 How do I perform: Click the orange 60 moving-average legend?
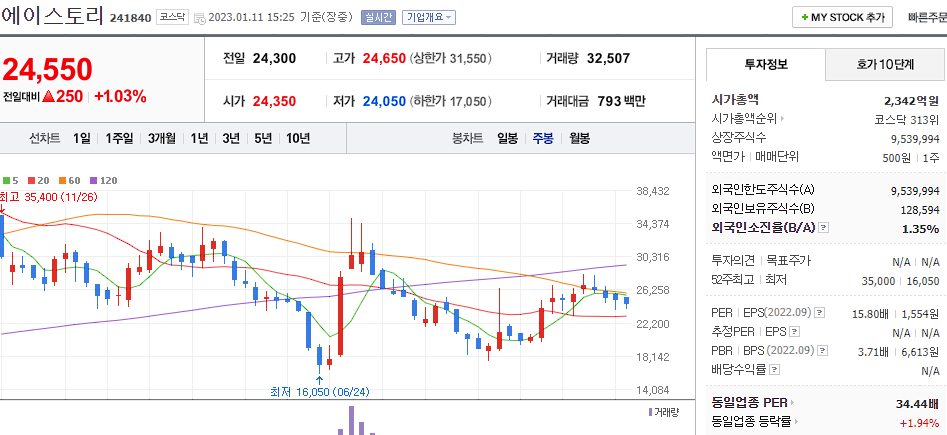[69, 180]
